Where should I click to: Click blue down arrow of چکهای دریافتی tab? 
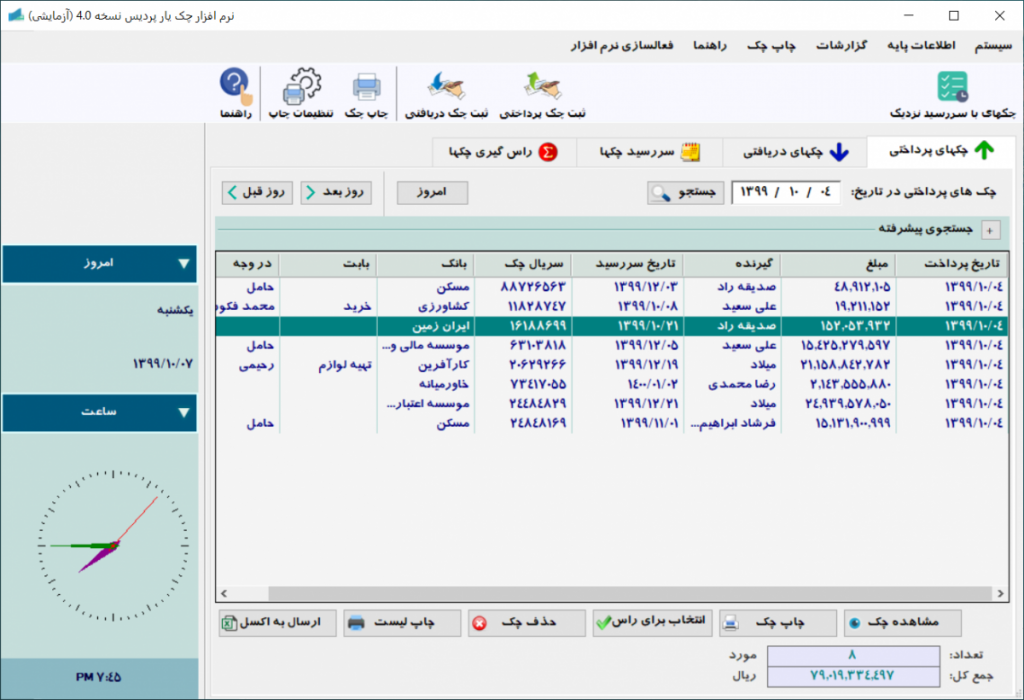[x=839, y=152]
